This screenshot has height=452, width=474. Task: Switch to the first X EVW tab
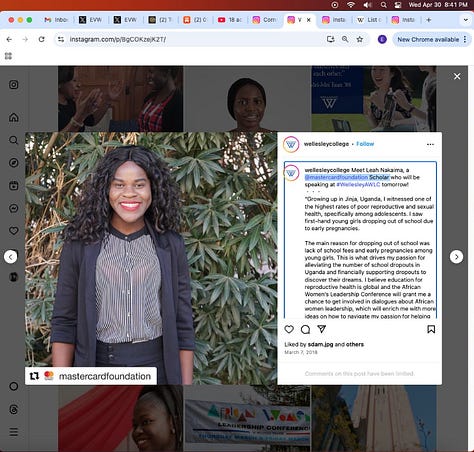(x=91, y=20)
